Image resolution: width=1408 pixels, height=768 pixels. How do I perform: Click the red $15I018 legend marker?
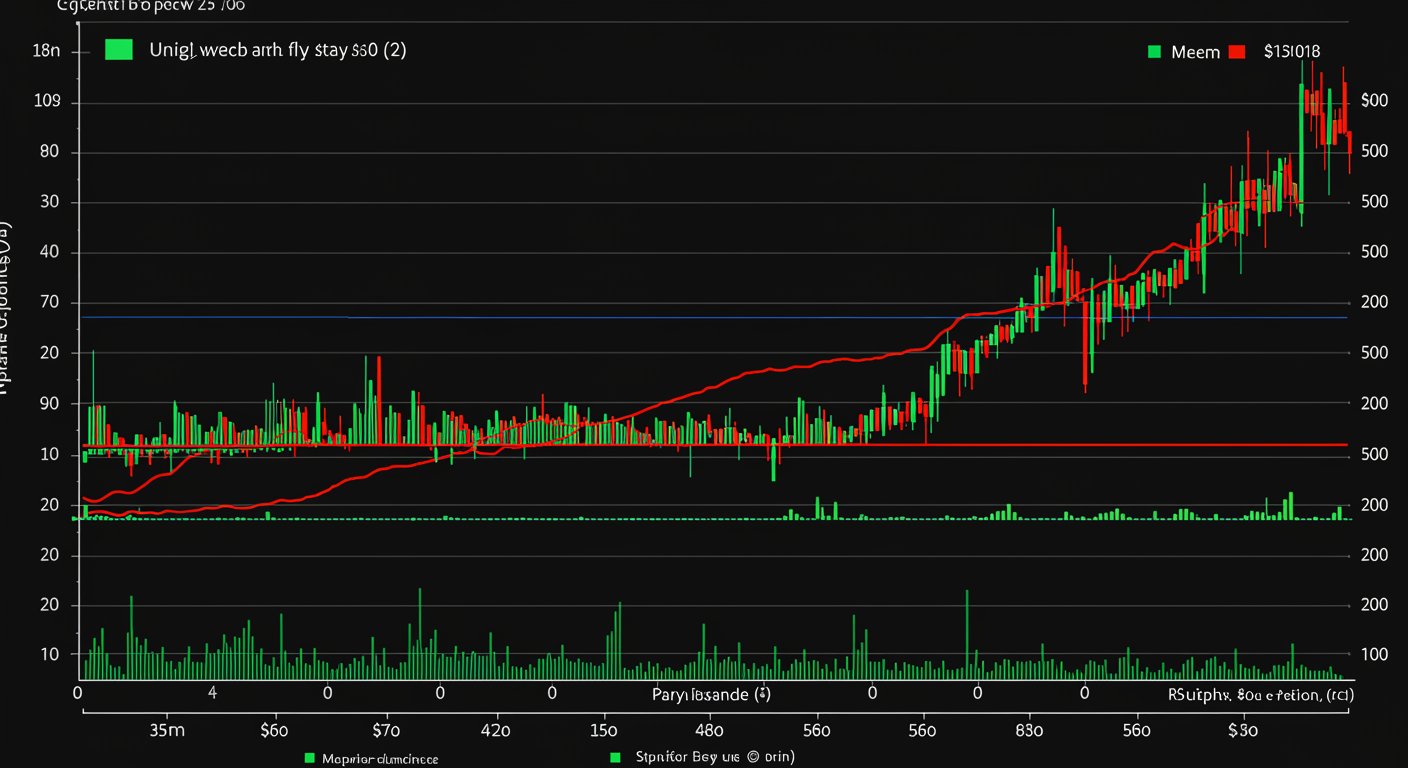coord(1236,52)
